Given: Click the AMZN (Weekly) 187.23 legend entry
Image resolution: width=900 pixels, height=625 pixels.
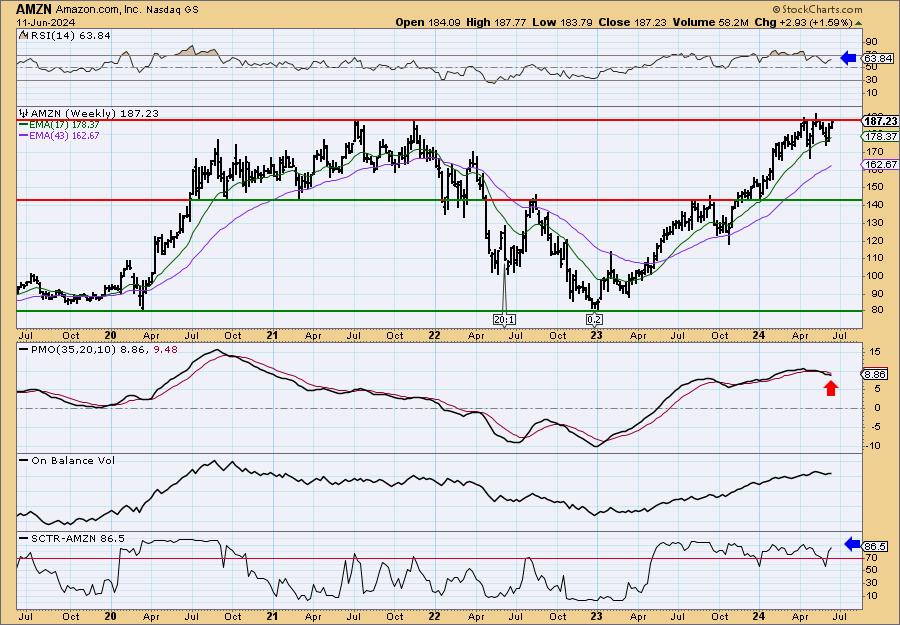Looking at the screenshot, I should (95, 114).
